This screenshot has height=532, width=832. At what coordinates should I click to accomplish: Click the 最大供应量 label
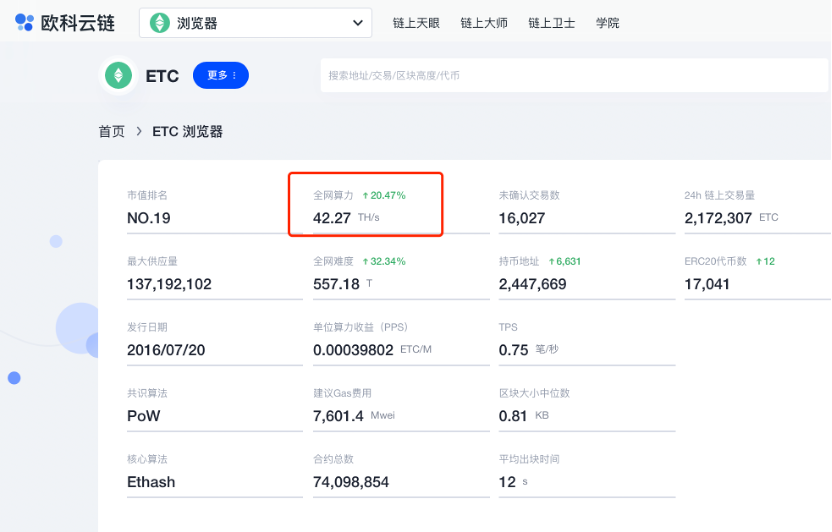tap(152, 261)
